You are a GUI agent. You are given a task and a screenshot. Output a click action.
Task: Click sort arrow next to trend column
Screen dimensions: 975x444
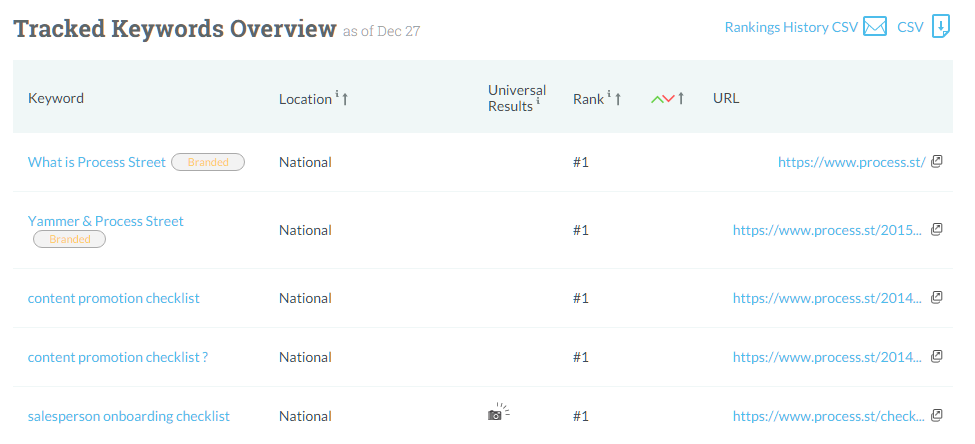(x=681, y=99)
